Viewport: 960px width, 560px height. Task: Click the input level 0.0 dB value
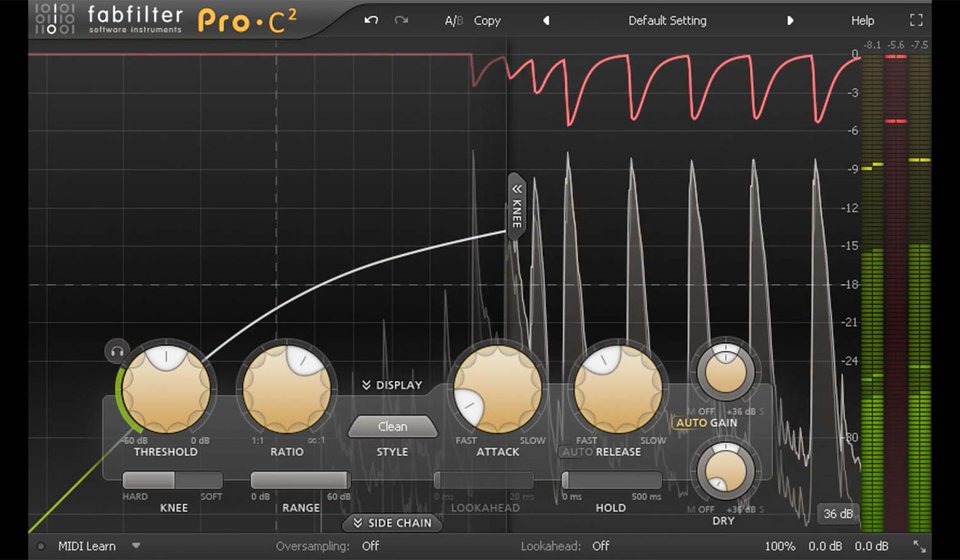coord(825,546)
